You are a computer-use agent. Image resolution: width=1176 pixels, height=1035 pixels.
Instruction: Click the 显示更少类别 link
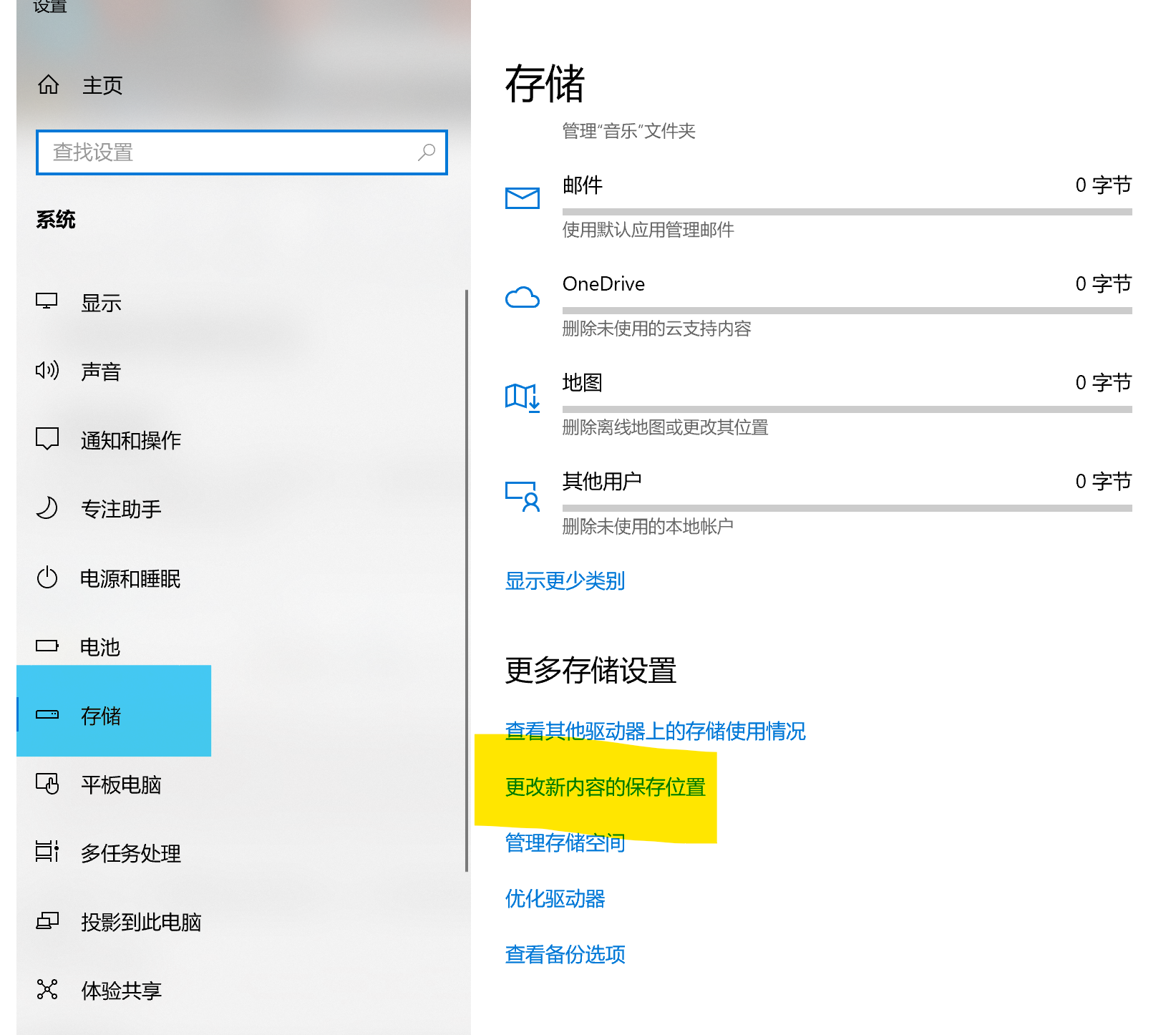565,580
